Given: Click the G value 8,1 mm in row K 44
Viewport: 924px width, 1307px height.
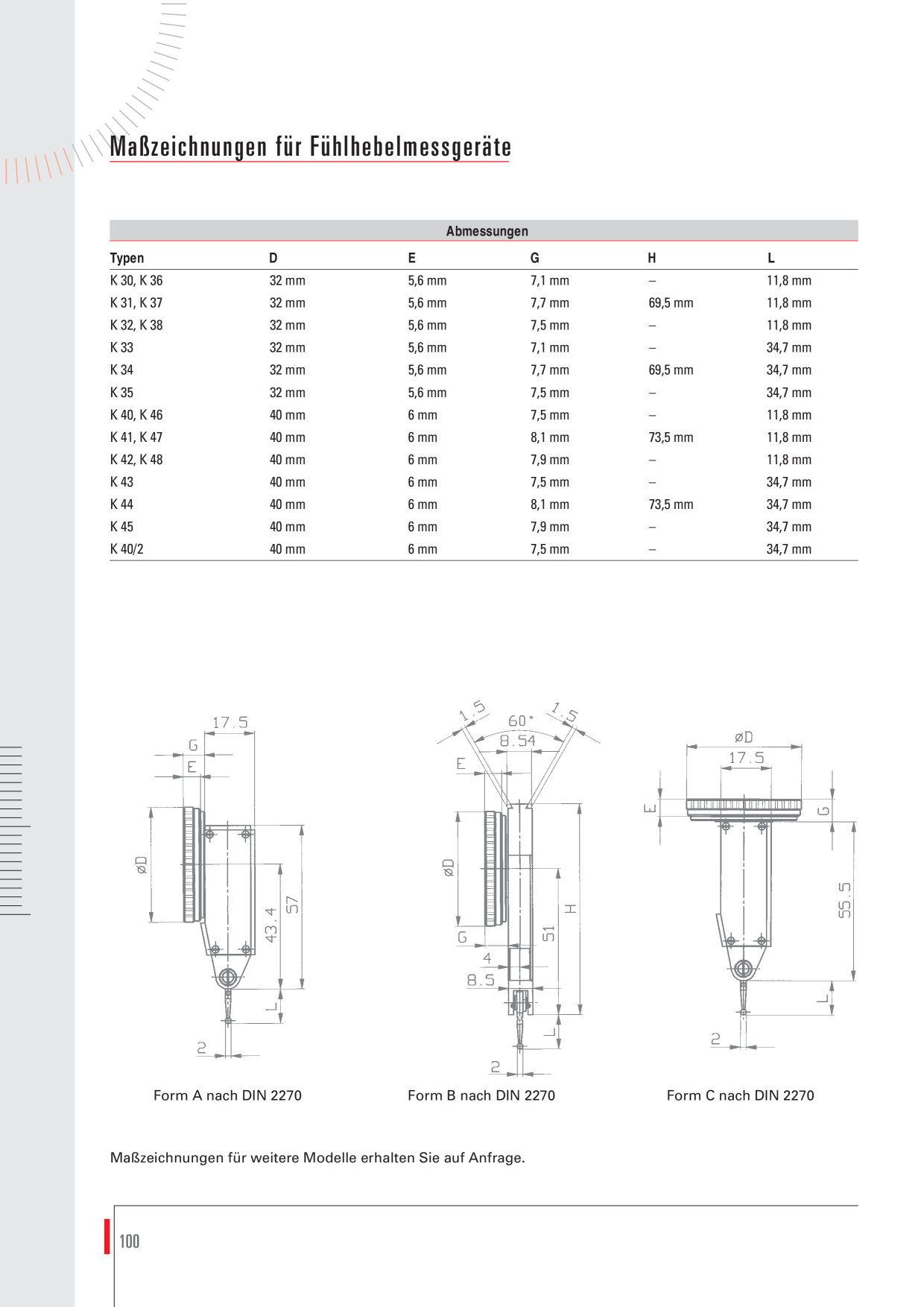Looking at the screenshot, I should pos(549,504).
